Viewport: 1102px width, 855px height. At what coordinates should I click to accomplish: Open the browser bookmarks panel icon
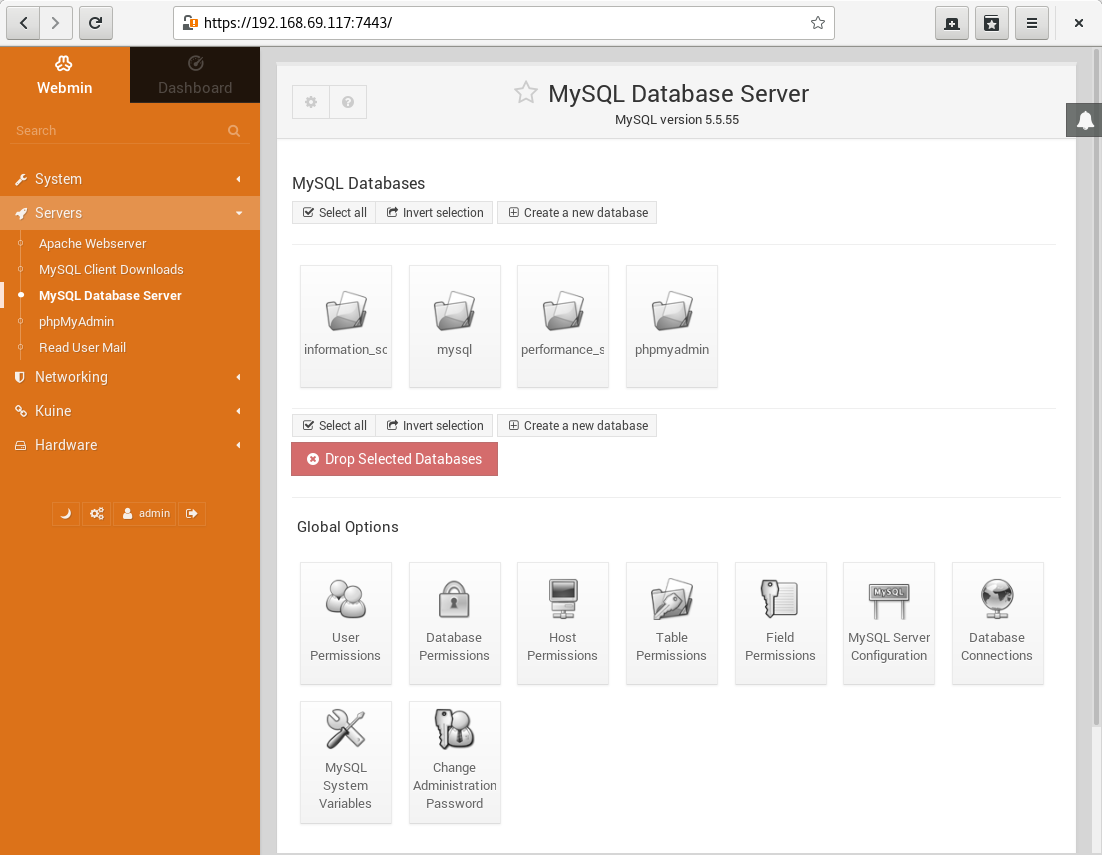992,23
